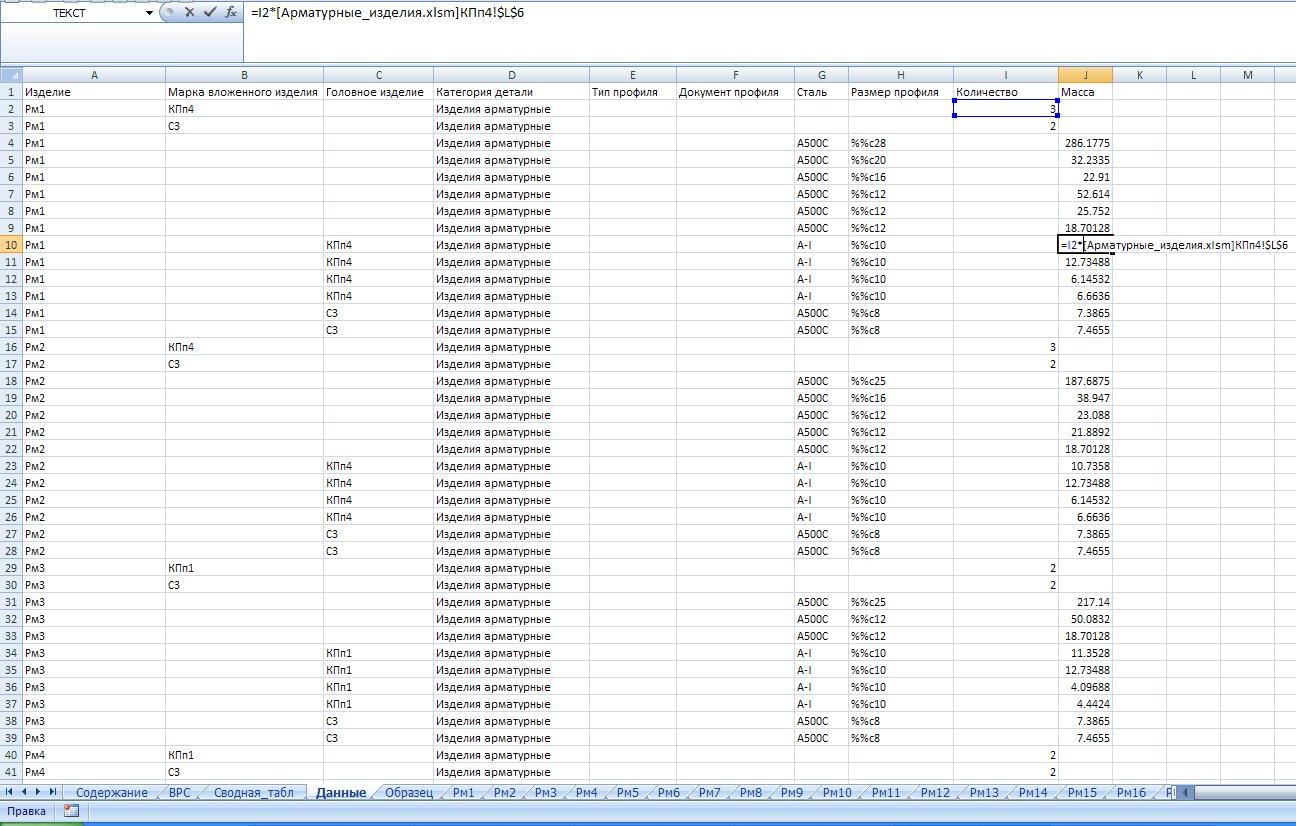Switch to the Содержание sheet tab
The height and width of the screenshot is (826, 1296).
tap(111, 793)
